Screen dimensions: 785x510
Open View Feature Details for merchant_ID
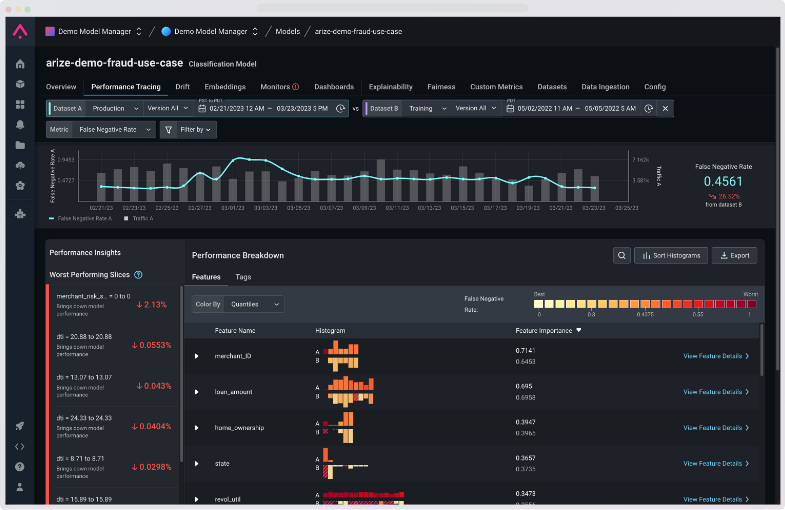coord(716,356)
